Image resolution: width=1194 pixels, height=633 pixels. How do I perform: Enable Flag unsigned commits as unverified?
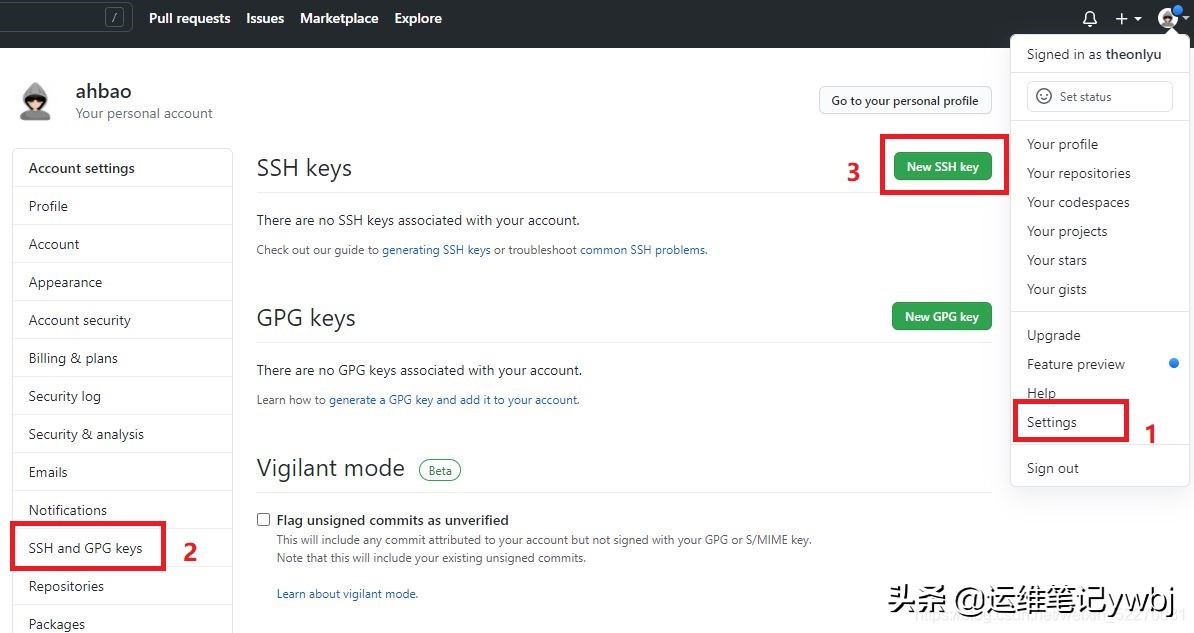click(x=263, y=519)
